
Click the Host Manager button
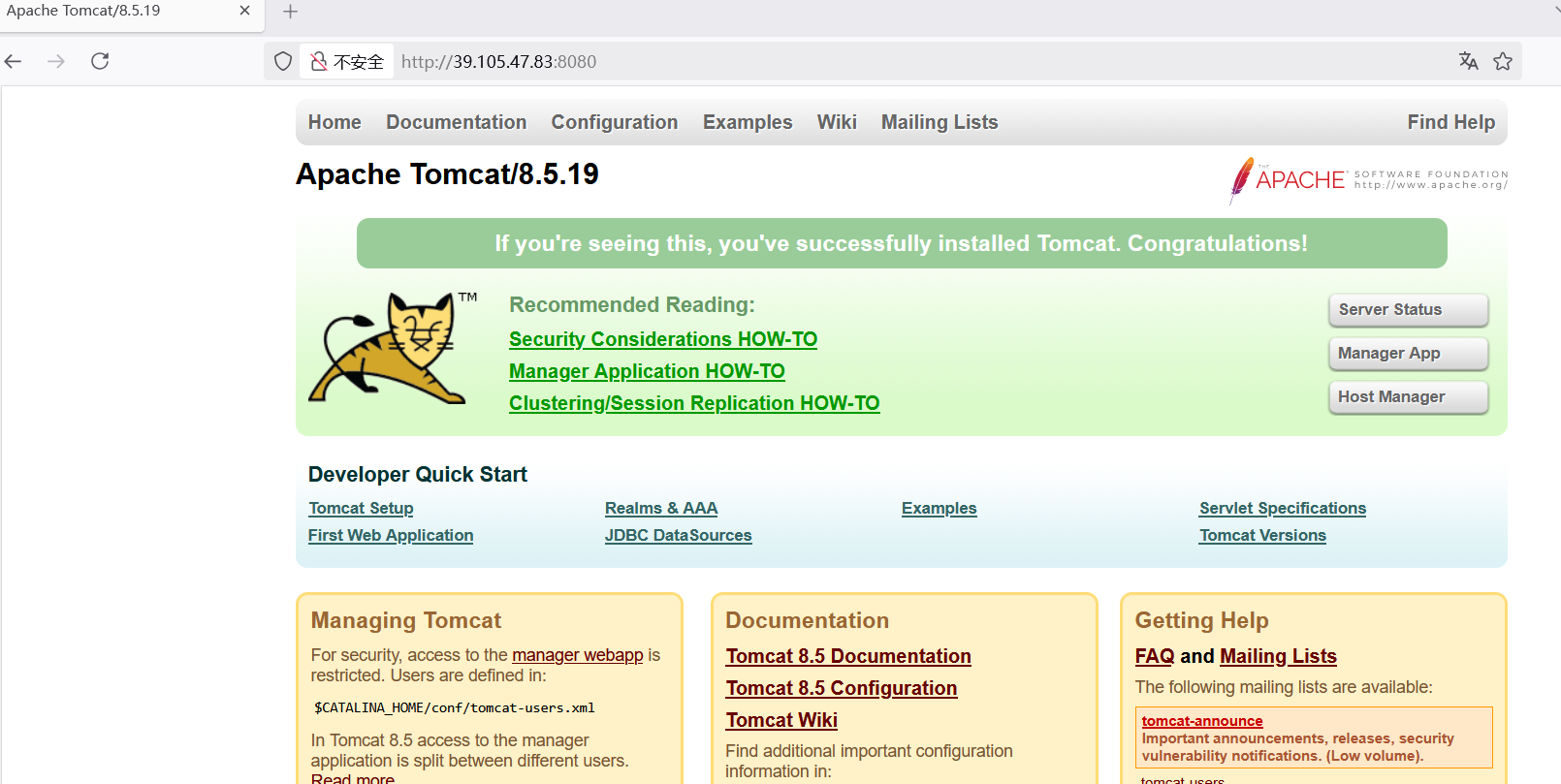point(1408,397)
